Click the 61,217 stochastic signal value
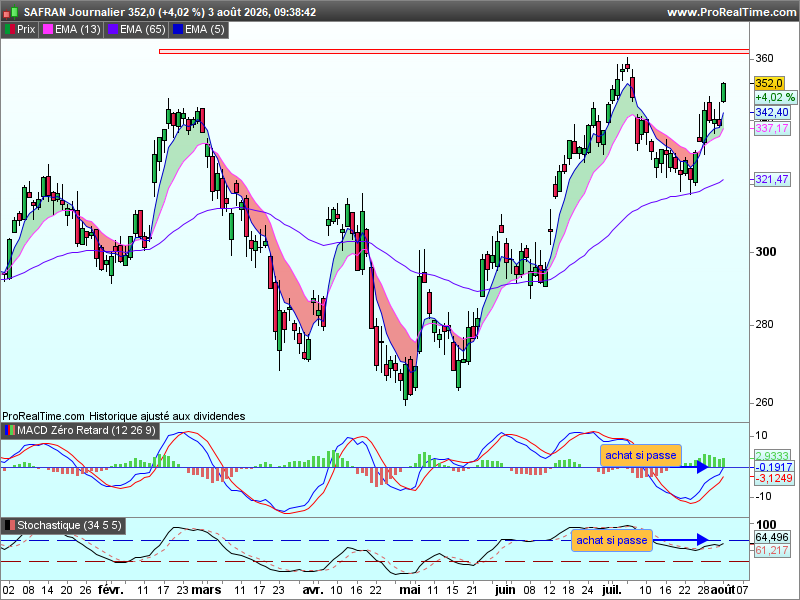Viewport: 800px width, 600px height. 772,550
